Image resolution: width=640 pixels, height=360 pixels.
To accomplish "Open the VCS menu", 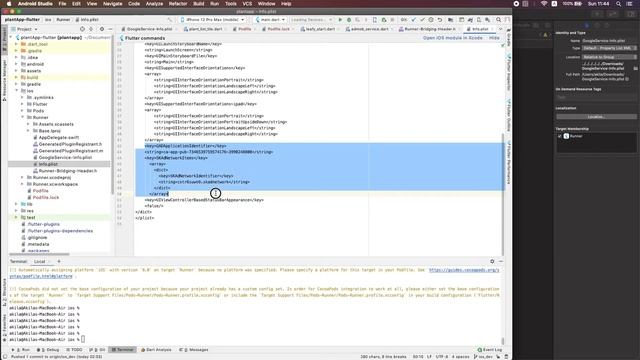I will [x=247, y=4].
